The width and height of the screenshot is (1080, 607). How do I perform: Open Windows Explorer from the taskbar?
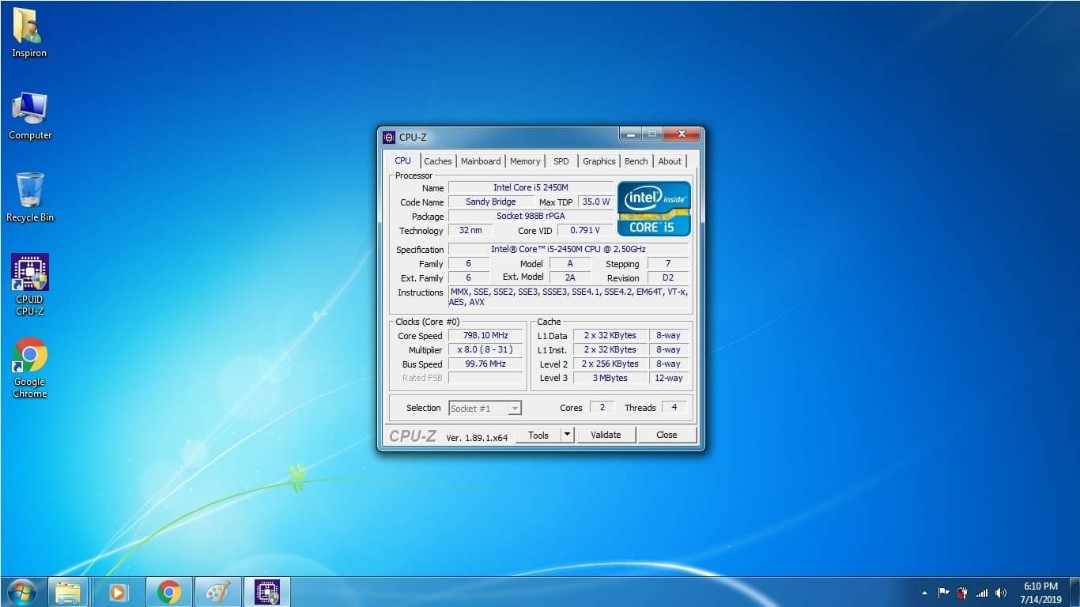coord(68,592)
